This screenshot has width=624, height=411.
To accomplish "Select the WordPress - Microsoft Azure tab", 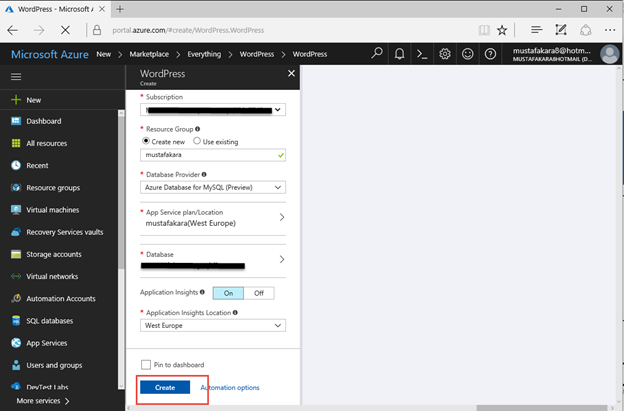I will click(x=55, y=9).
